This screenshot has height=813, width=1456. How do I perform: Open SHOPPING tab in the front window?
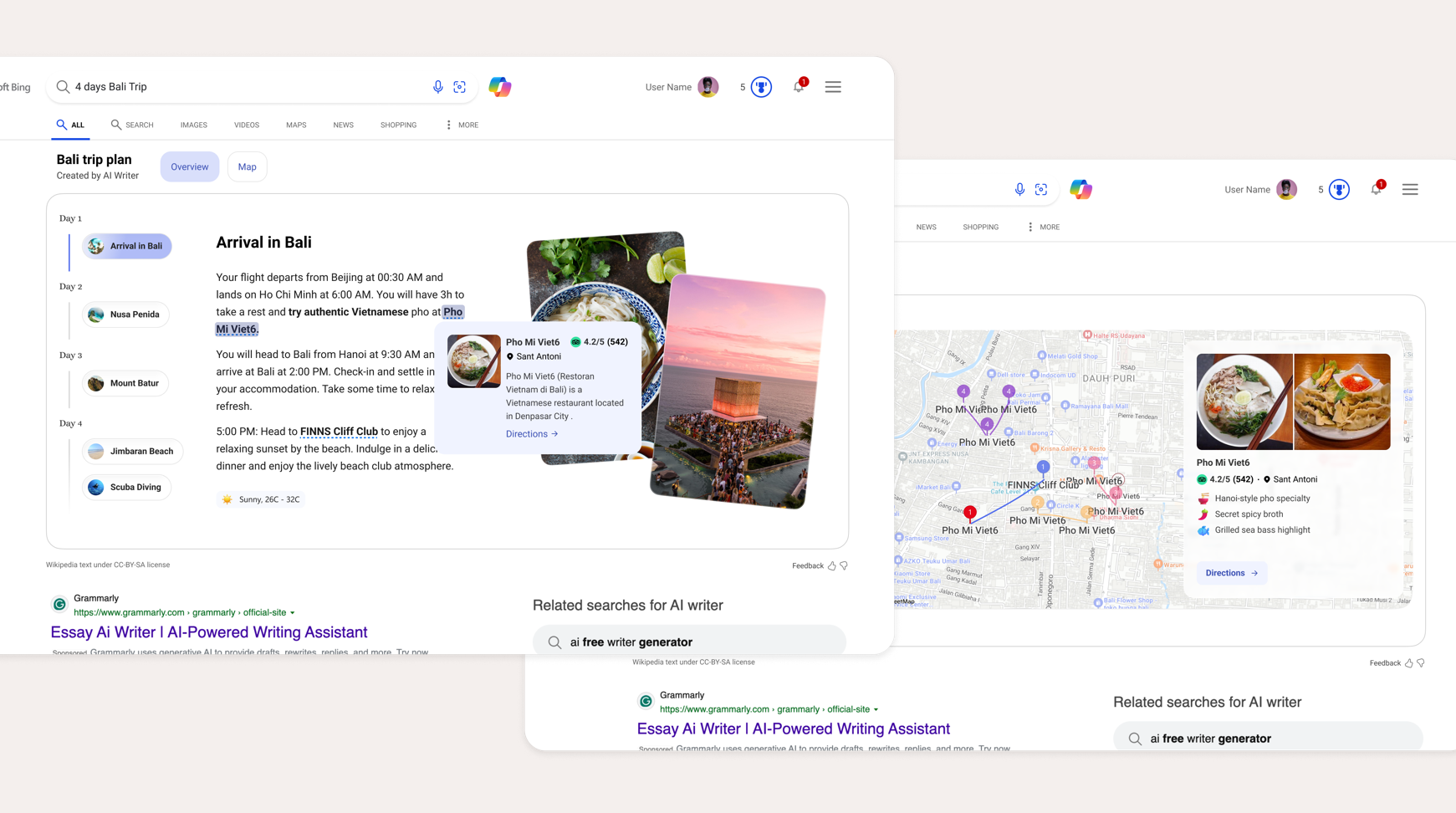click(399, 125)
